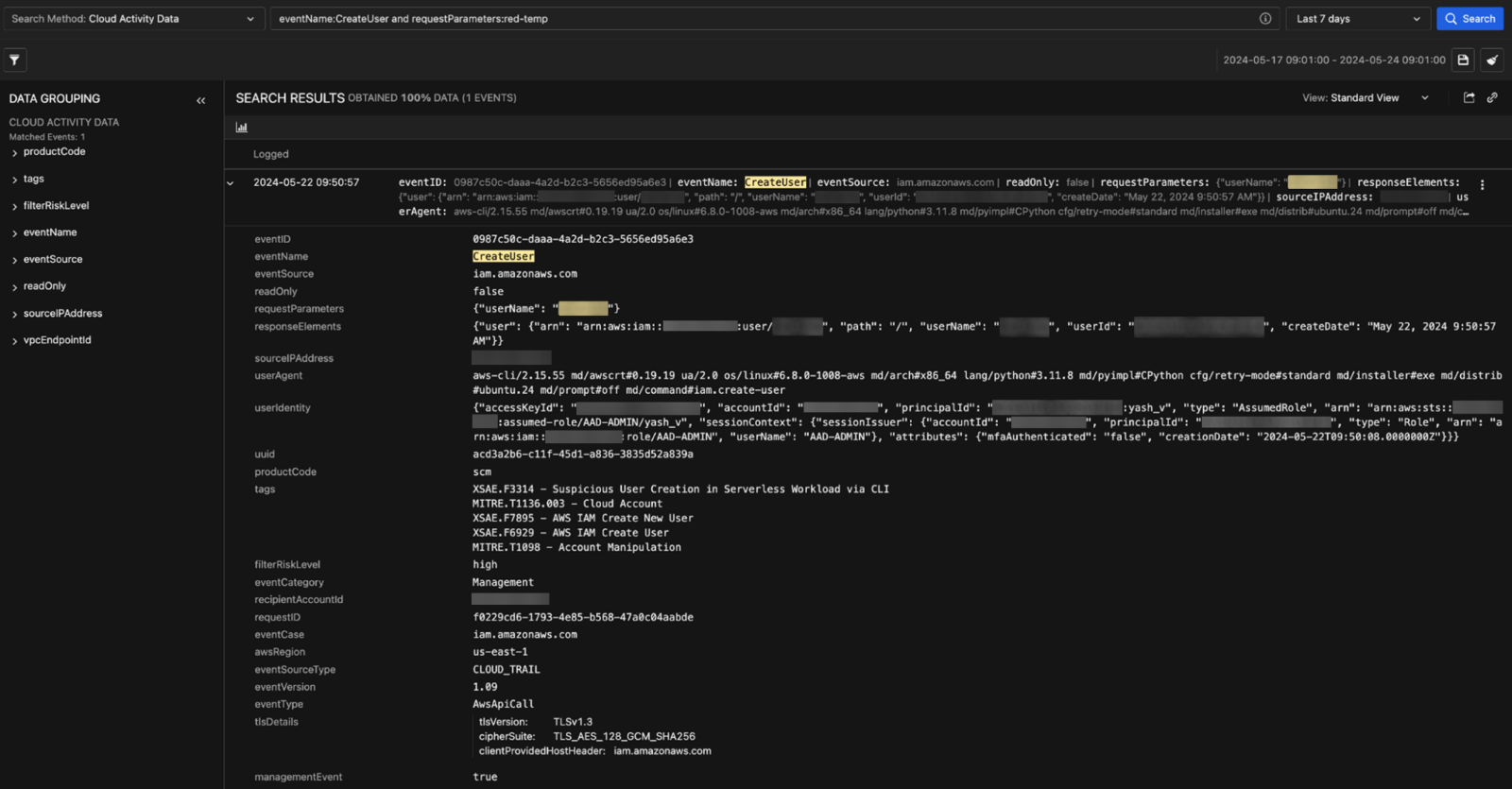
Task: Click the clear broom icon
Action: coord(1492,60)
